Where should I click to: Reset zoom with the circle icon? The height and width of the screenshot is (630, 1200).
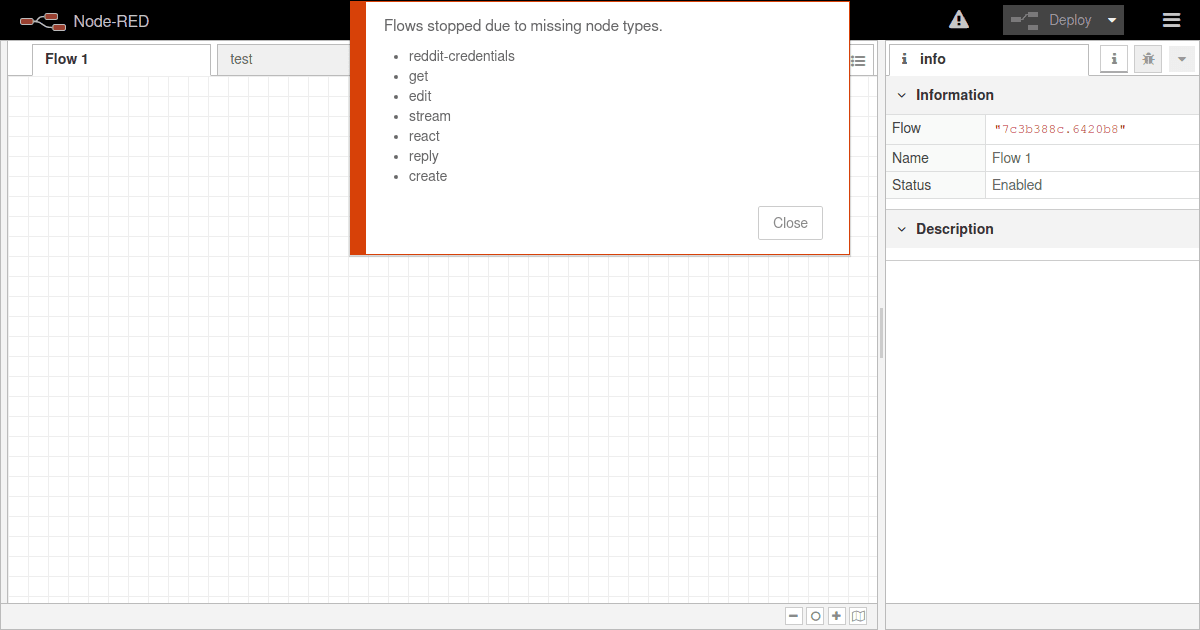tap(814, 615)
